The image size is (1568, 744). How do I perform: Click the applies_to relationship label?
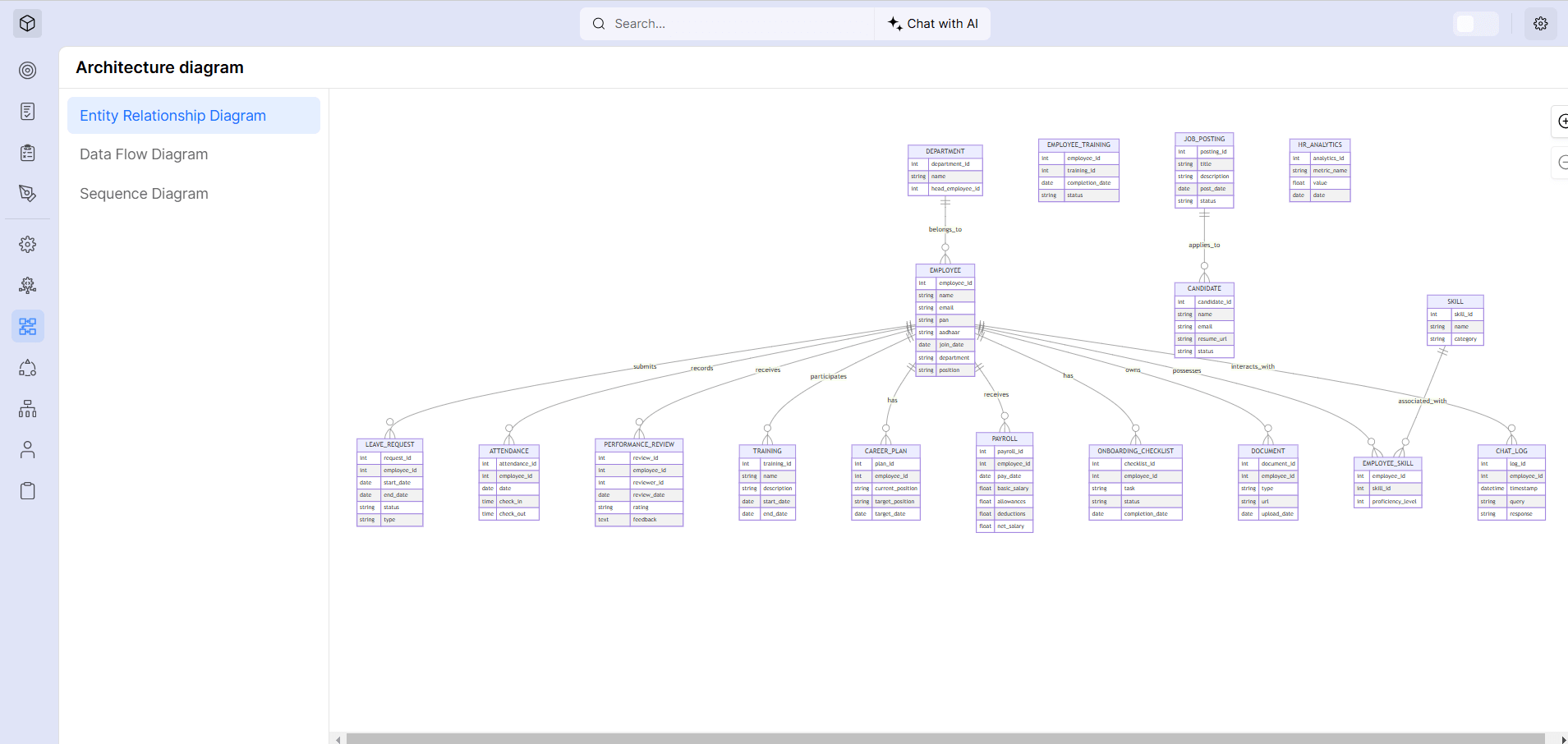[x=1204, y=245]
